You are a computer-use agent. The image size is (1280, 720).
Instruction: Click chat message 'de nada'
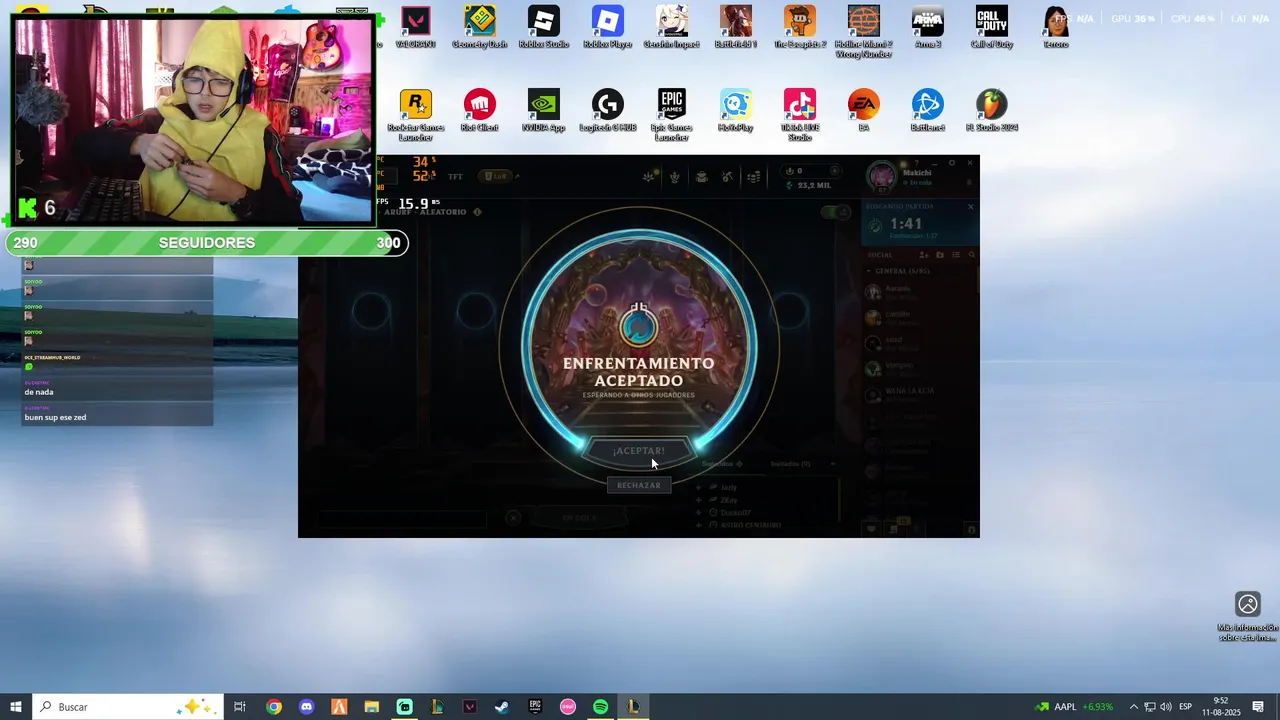[39, 392]
